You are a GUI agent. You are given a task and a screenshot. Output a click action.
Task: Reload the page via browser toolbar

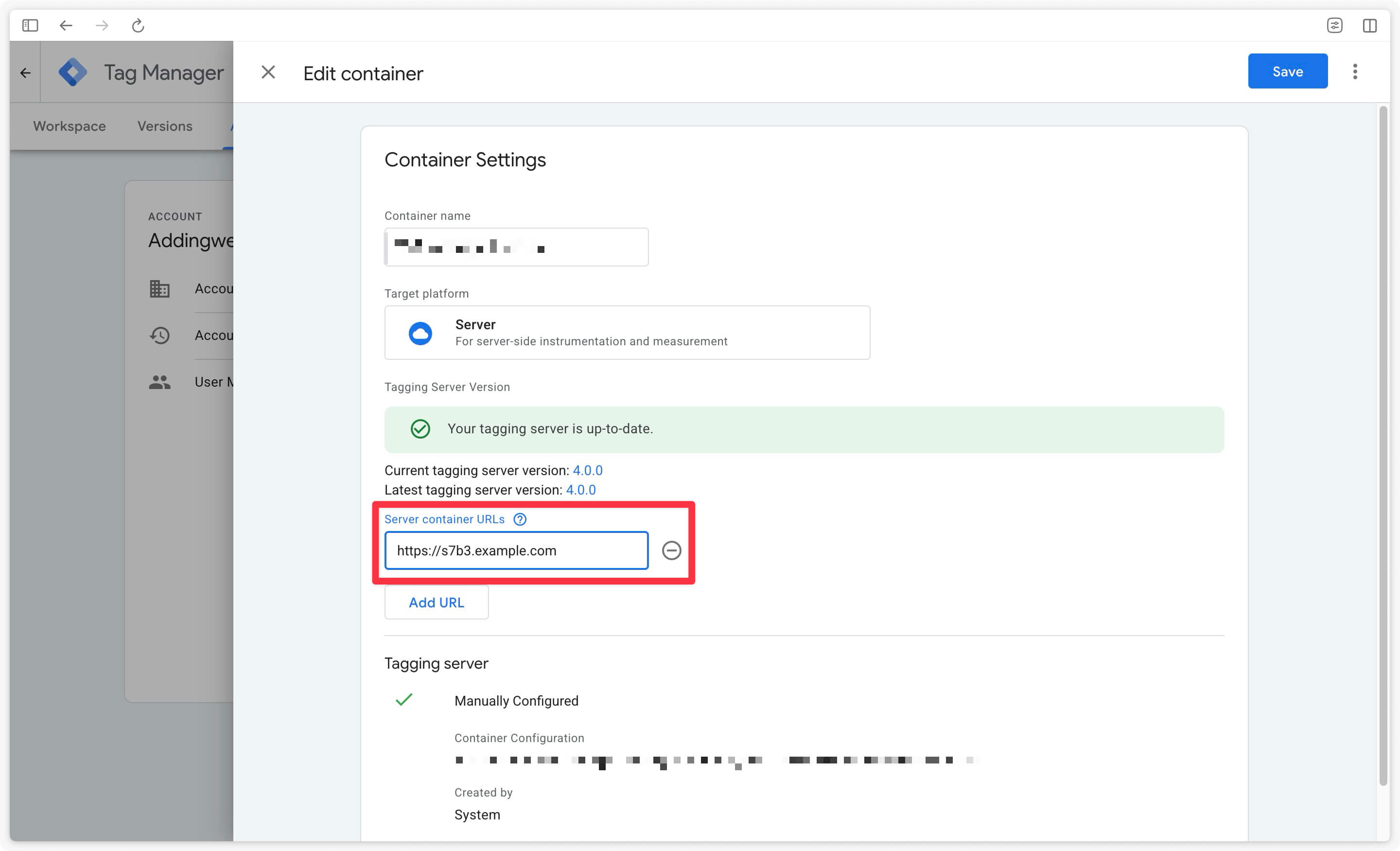tap(138, 25)
